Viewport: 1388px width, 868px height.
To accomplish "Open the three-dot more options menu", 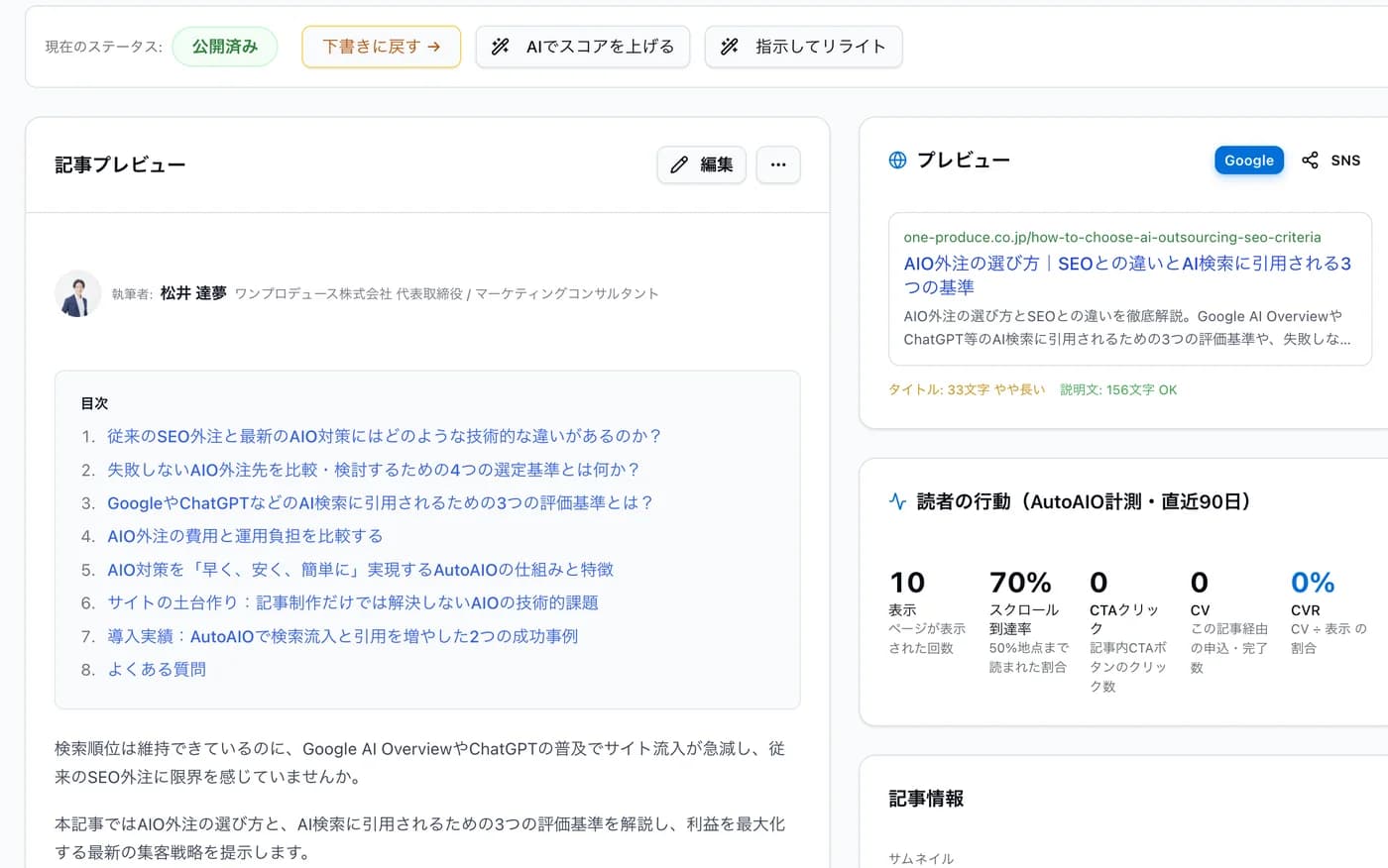I will pyautogui.click(x=778, y=164).
